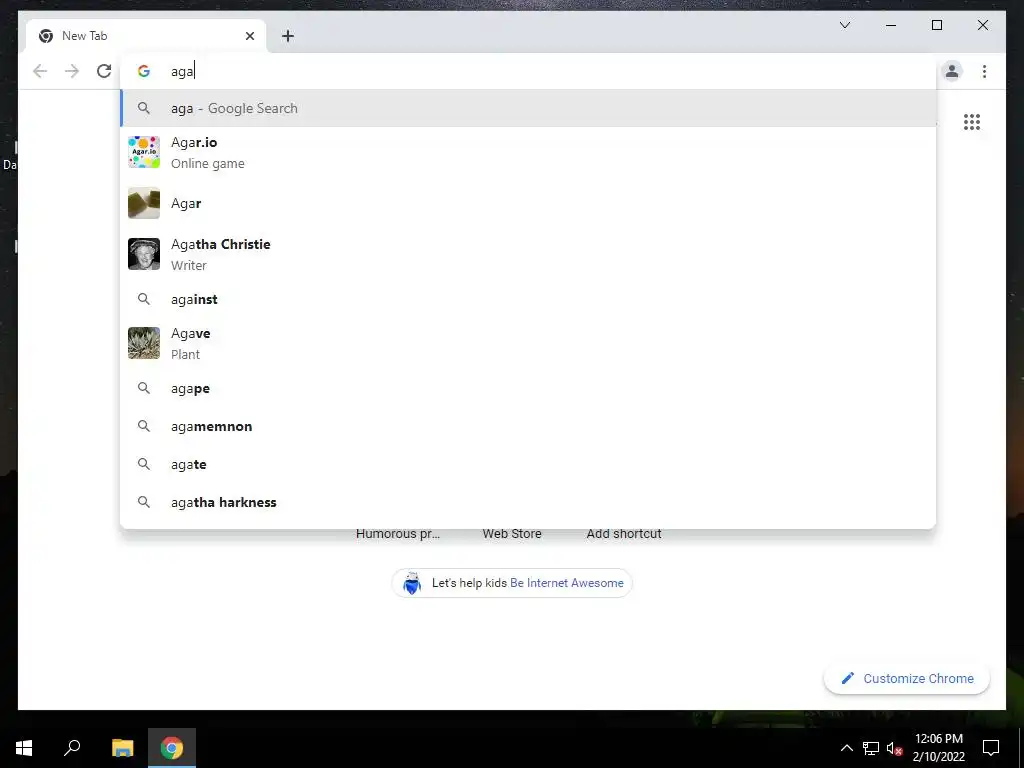Select the 'agamemnon' search suggestion
The height and width of the screenshot is (768, 1024).
[528, 426]
